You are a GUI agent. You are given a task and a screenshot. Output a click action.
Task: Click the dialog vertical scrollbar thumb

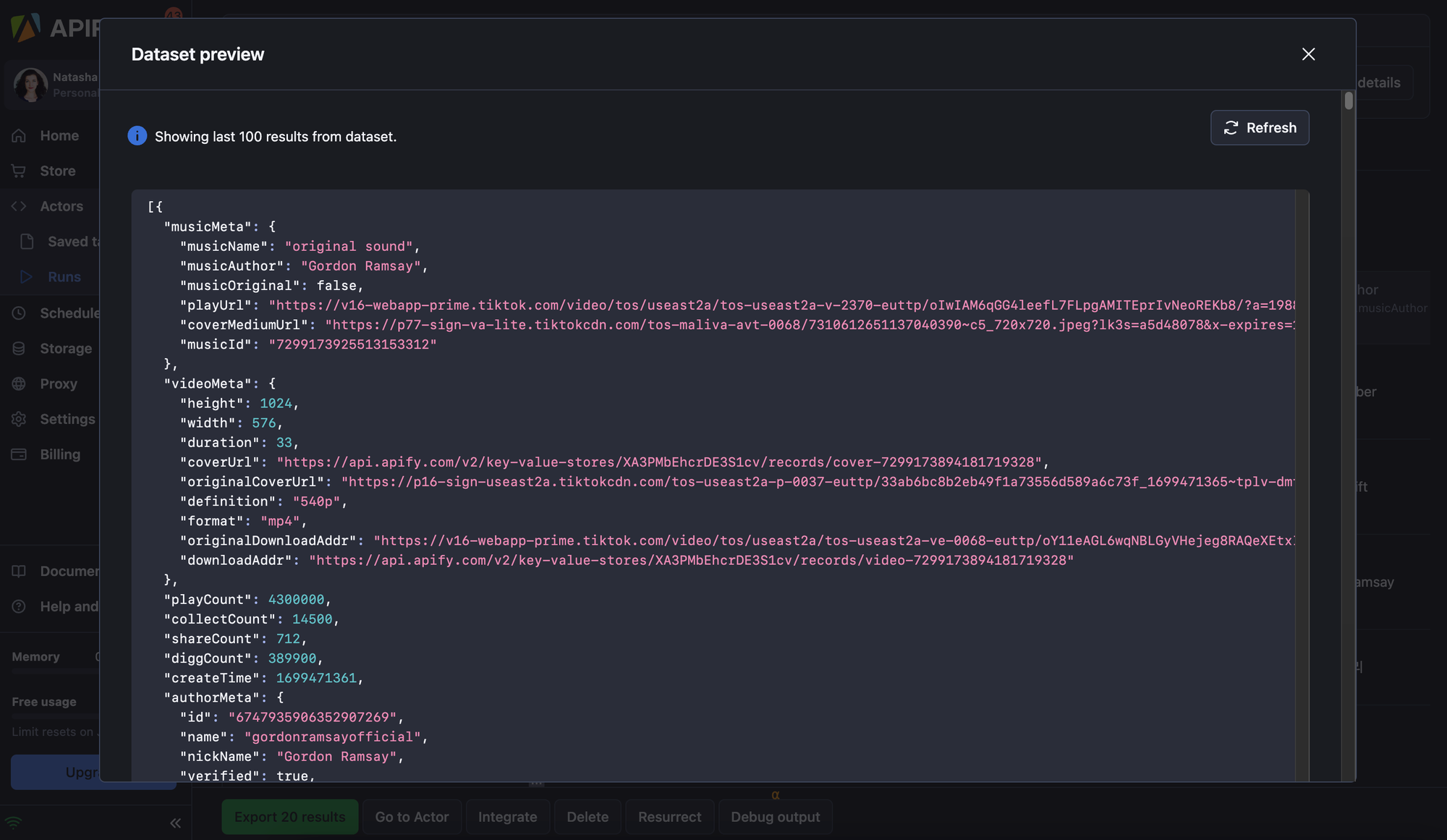coord(1349,101)
